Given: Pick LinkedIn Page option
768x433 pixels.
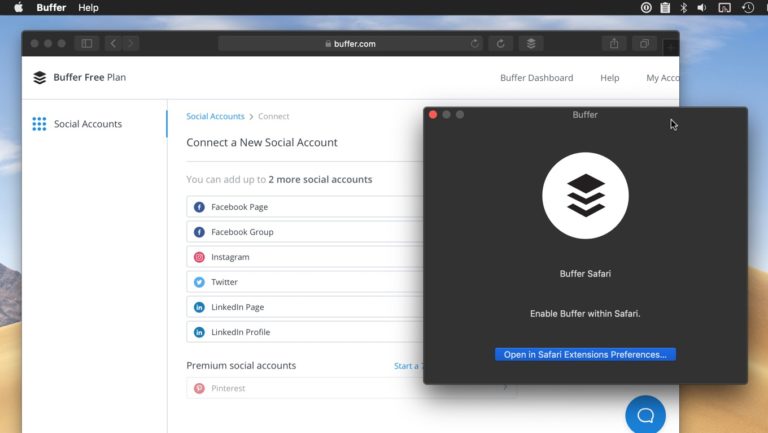Looking at the screenshot, I should coord(237,307).
